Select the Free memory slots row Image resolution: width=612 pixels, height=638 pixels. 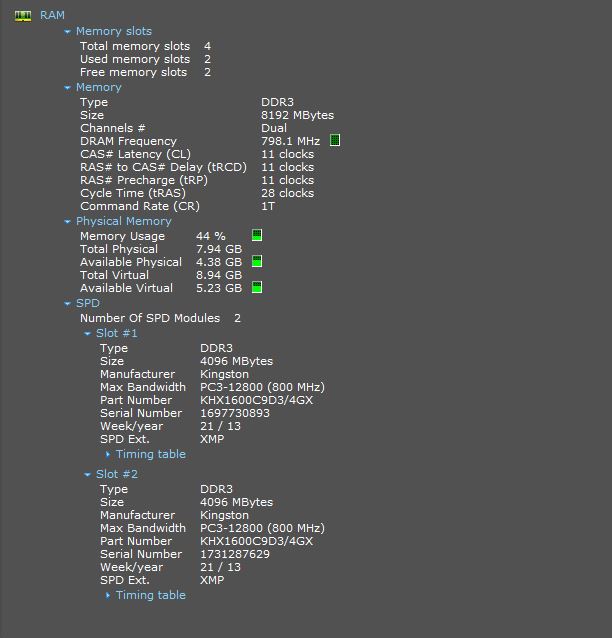click(x=145, y=72)
